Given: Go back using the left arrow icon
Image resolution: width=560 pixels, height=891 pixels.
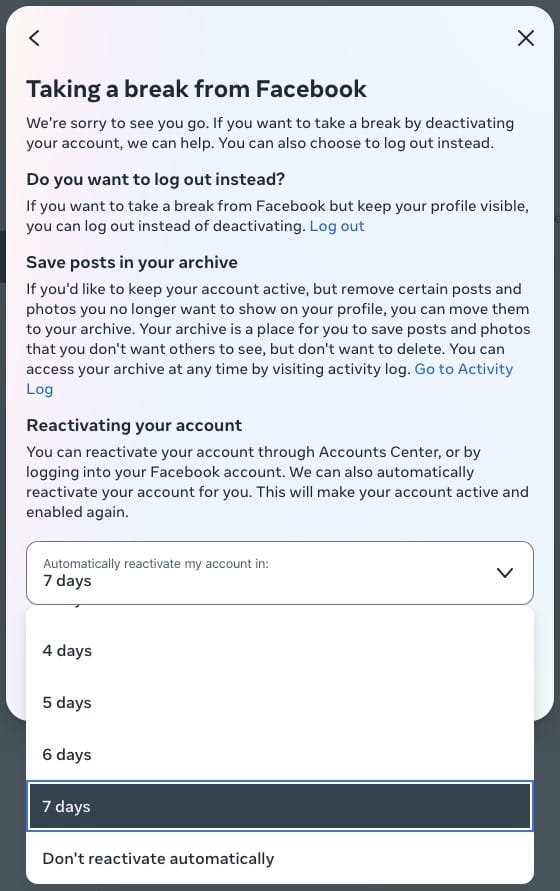Looking at the screenshot, I should tap(35, 38).
